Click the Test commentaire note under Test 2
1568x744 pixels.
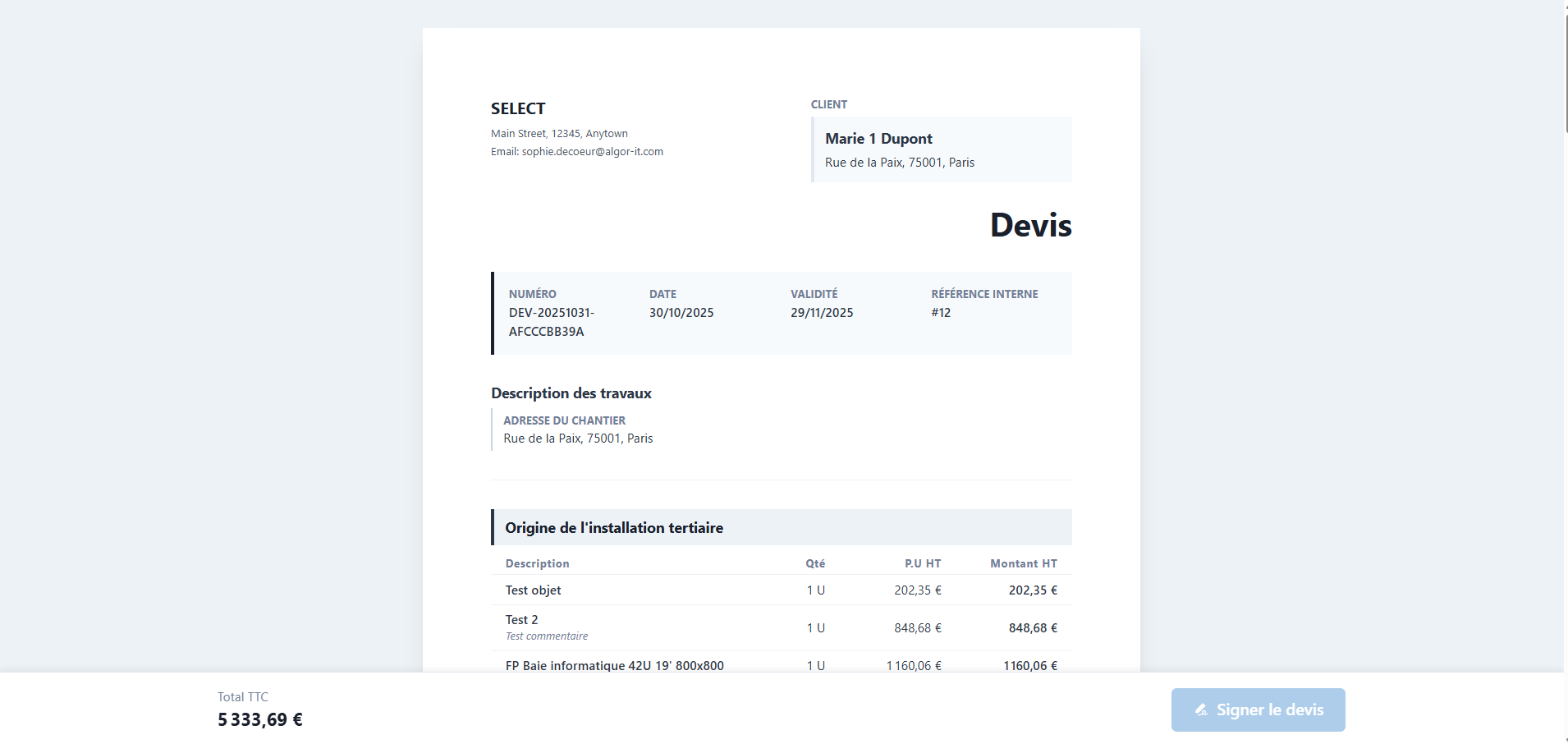(547, 636)
